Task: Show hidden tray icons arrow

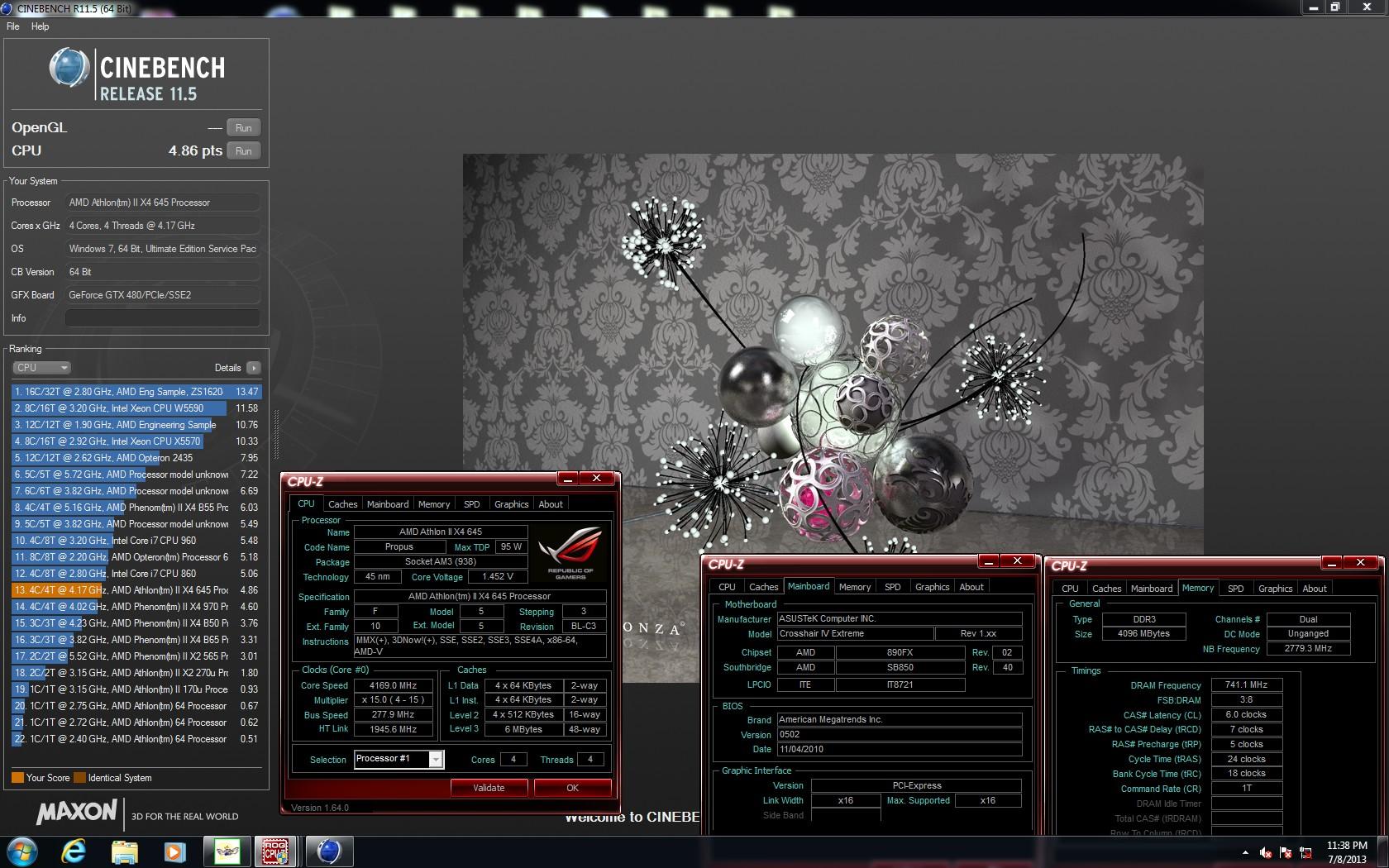Action: [x=1245, y=852]
